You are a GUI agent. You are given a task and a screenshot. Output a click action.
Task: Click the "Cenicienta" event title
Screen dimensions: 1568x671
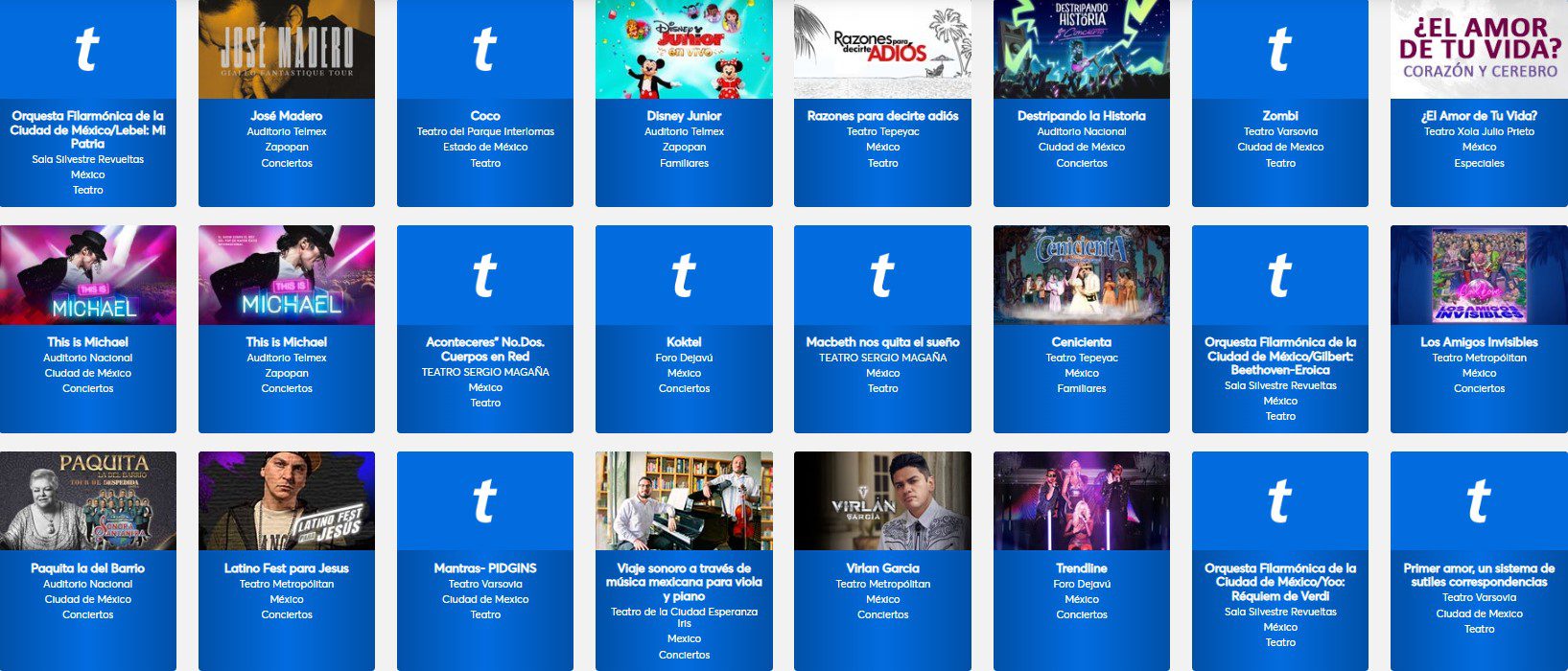click(1082, 342)
